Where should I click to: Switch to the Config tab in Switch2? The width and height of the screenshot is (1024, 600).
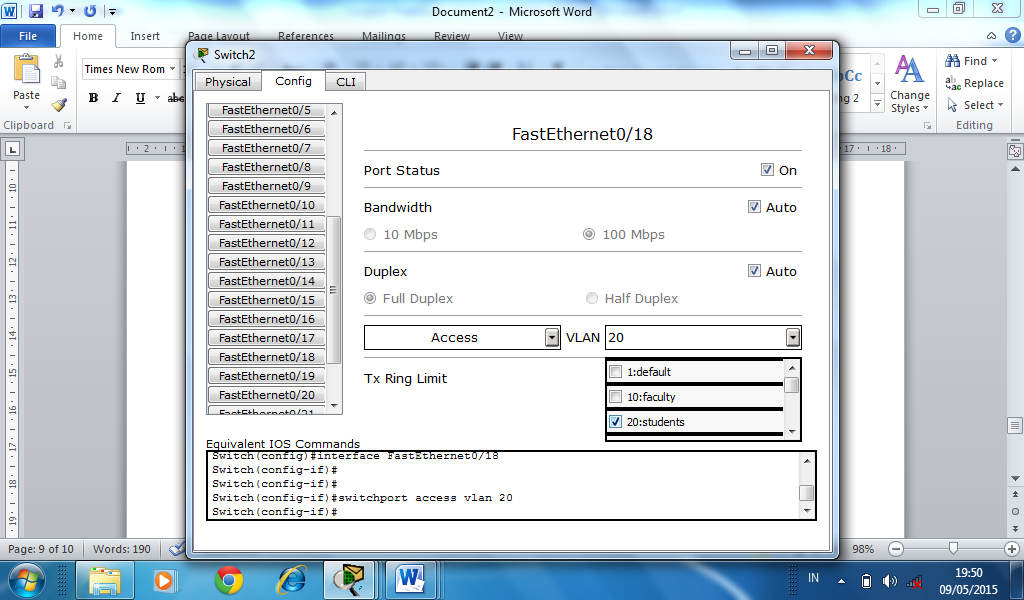(x=293, y=81)
